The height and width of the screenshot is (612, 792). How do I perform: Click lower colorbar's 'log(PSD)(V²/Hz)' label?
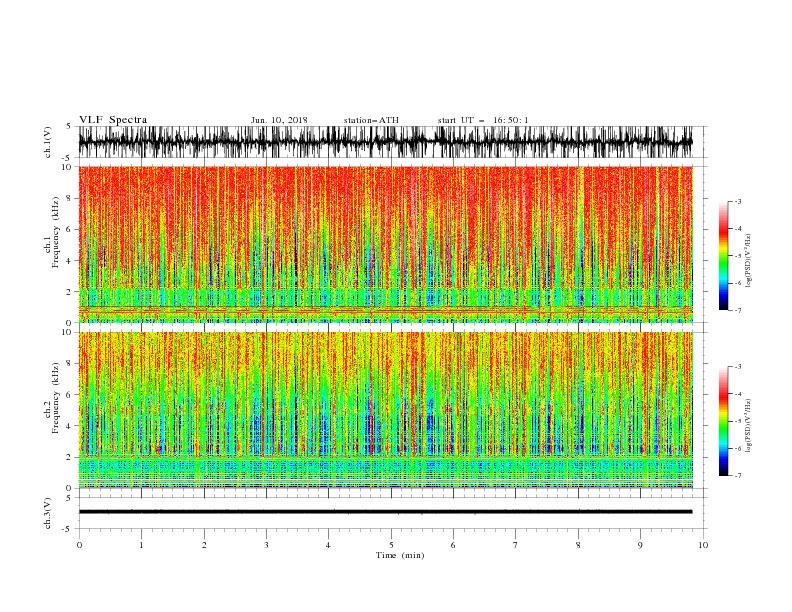click(748, 426)
